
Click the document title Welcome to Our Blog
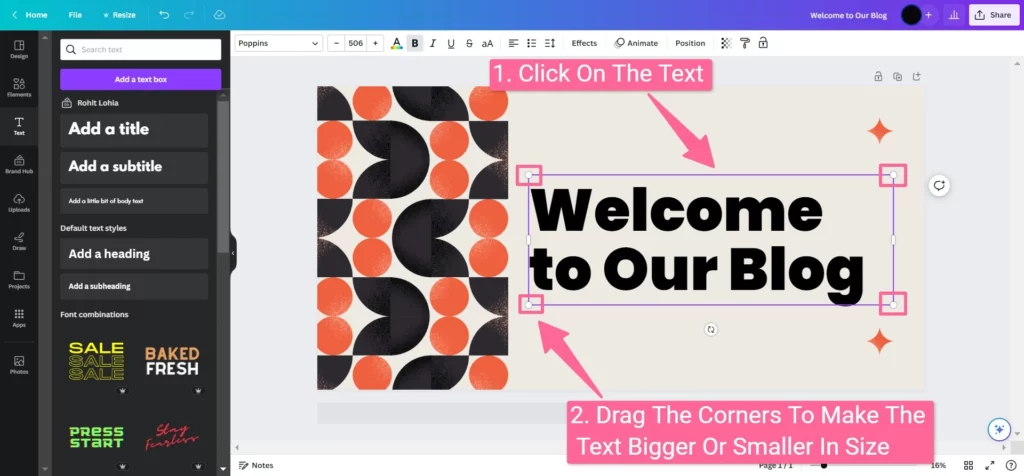[848, 15]
